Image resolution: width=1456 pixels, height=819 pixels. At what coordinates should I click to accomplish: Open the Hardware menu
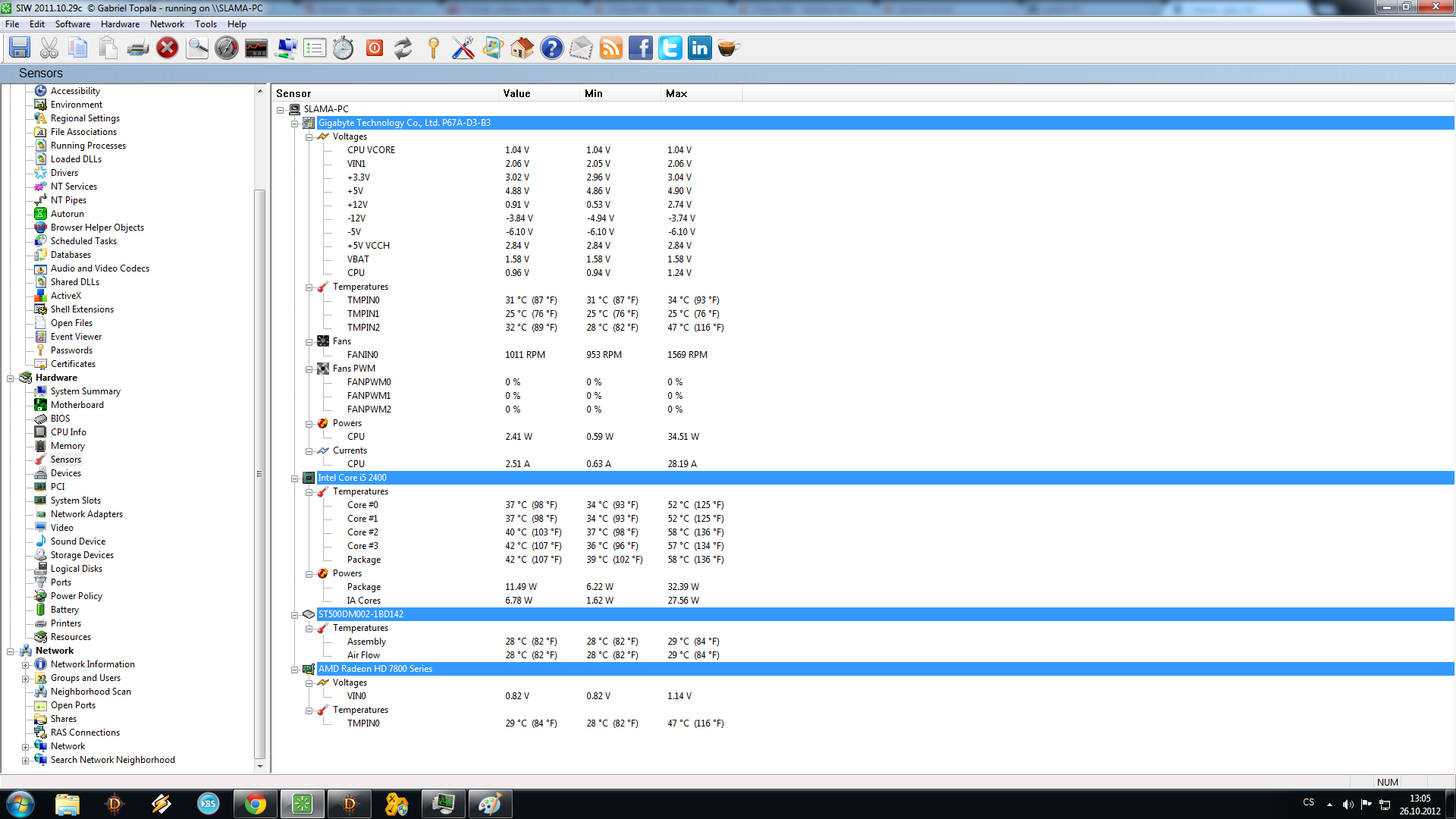coord(121,24)
